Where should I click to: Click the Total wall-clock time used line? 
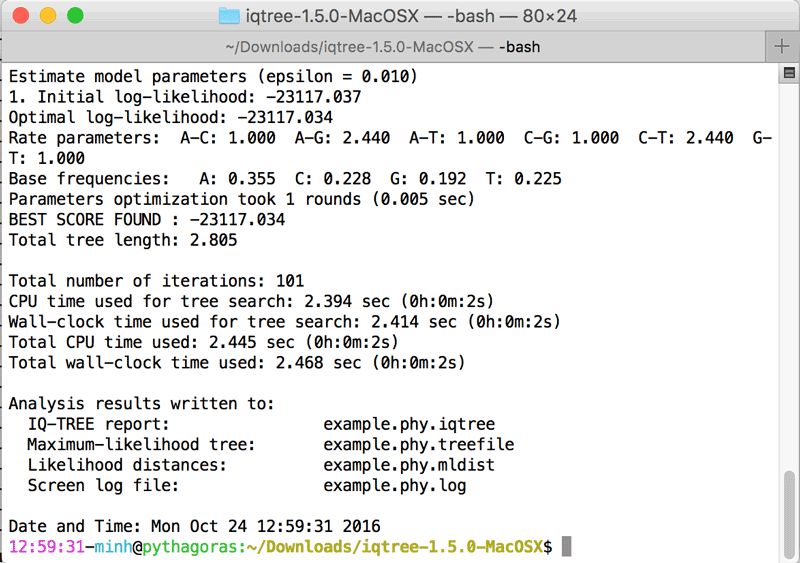tap(237, 363)
